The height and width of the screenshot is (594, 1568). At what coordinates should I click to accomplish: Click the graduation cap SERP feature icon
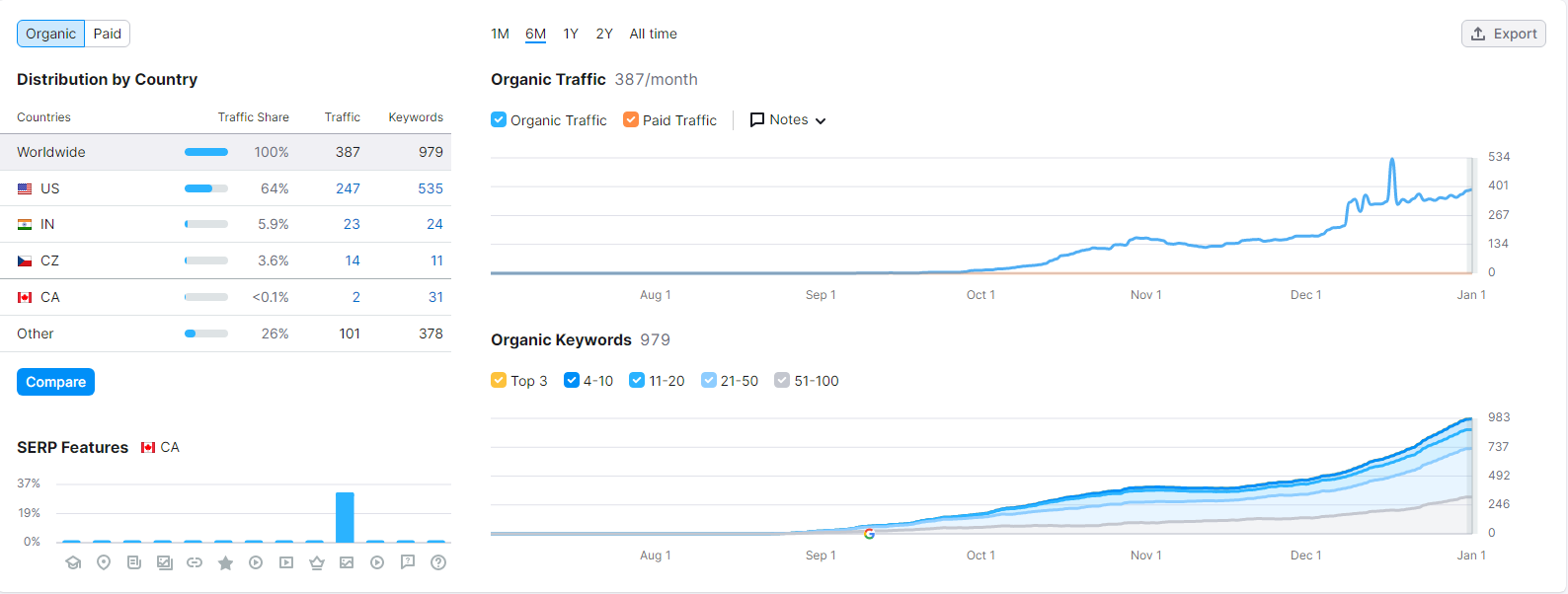pos(73,562)
